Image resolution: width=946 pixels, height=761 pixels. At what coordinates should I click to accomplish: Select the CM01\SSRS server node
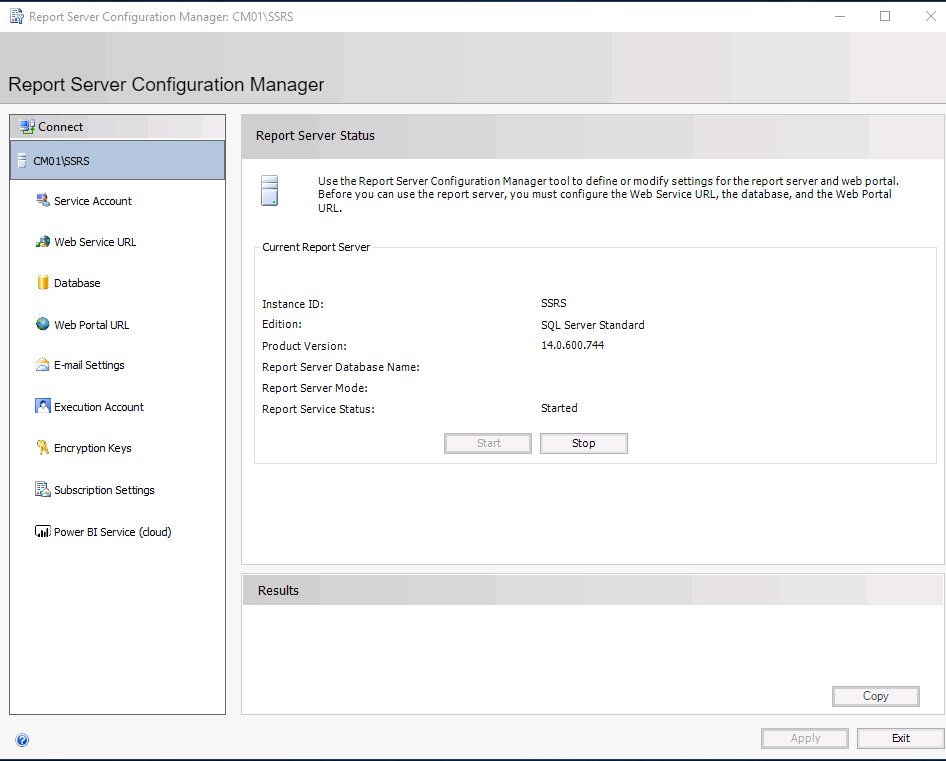(x=118, y=161)
